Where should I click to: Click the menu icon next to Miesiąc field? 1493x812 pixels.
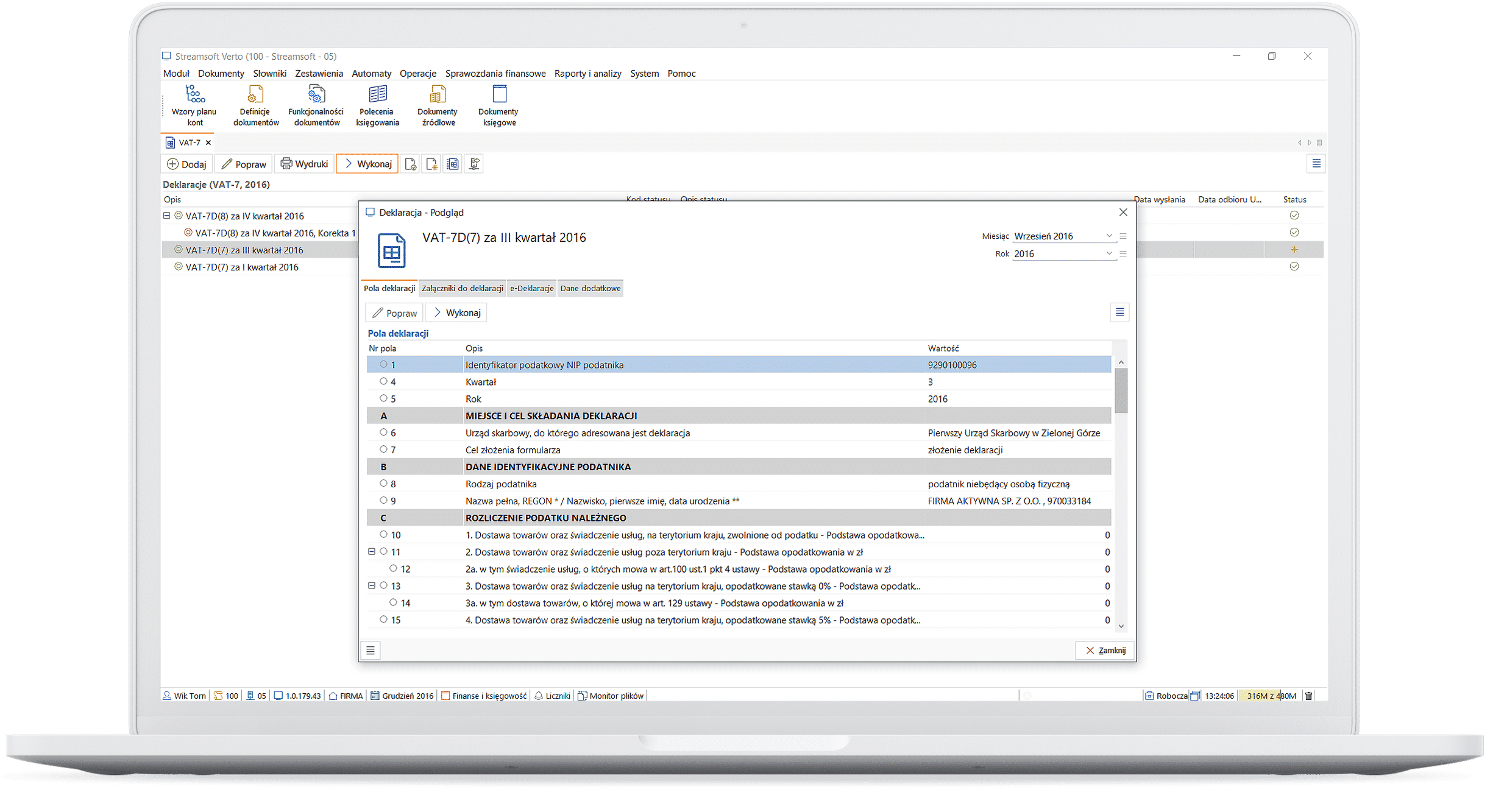click(1123, 236)
